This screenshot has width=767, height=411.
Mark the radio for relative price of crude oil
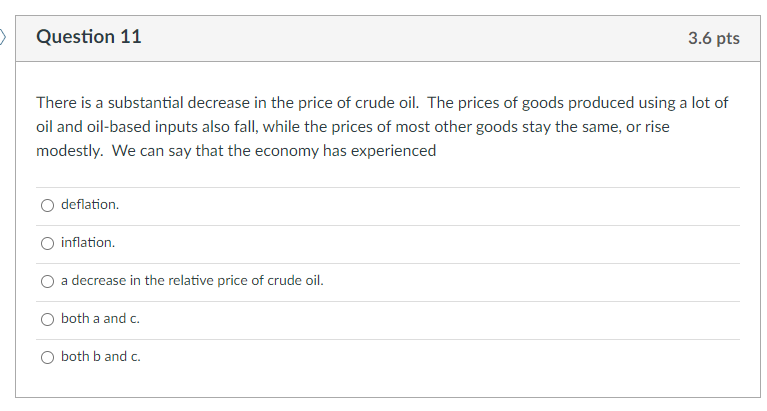click(x=47, y=281)
